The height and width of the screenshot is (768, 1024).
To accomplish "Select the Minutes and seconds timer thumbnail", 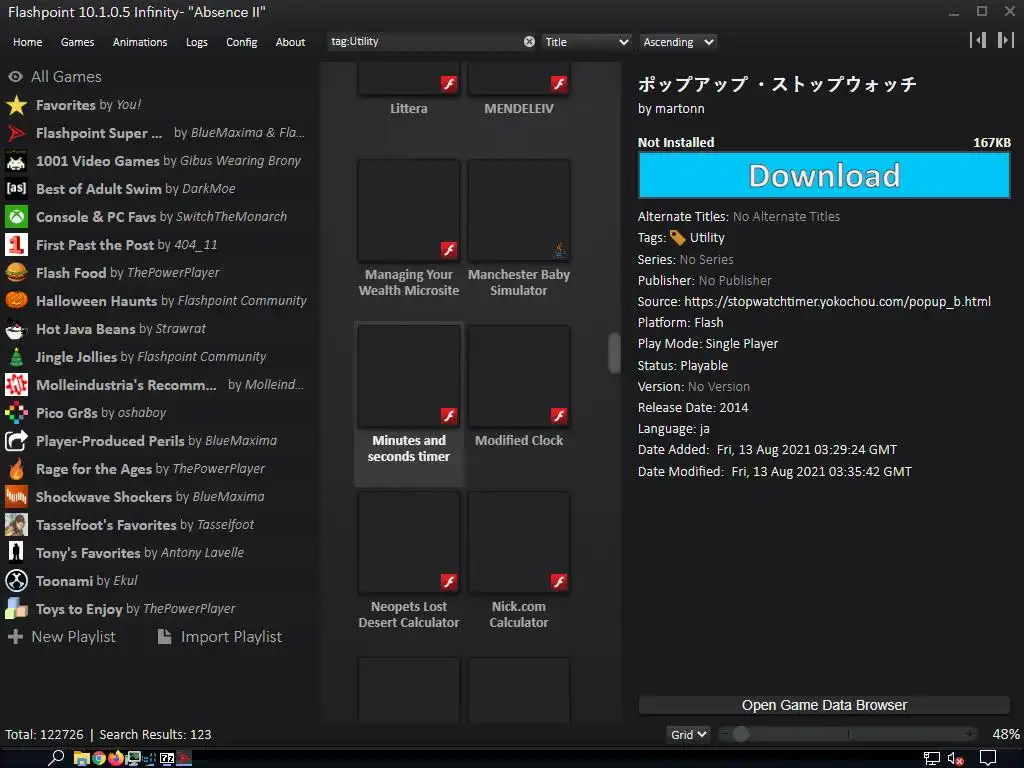I will (409, 377).
